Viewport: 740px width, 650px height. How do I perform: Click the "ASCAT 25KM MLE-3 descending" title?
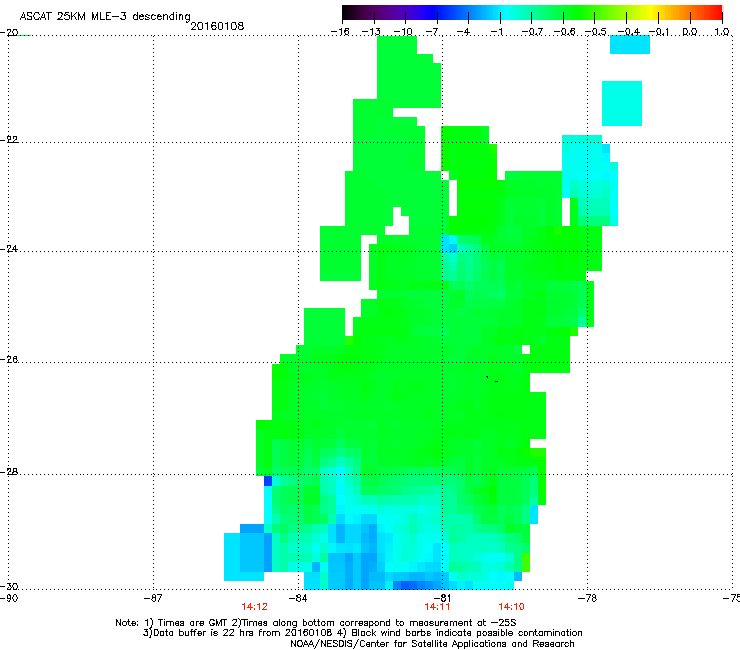point(105,16)
